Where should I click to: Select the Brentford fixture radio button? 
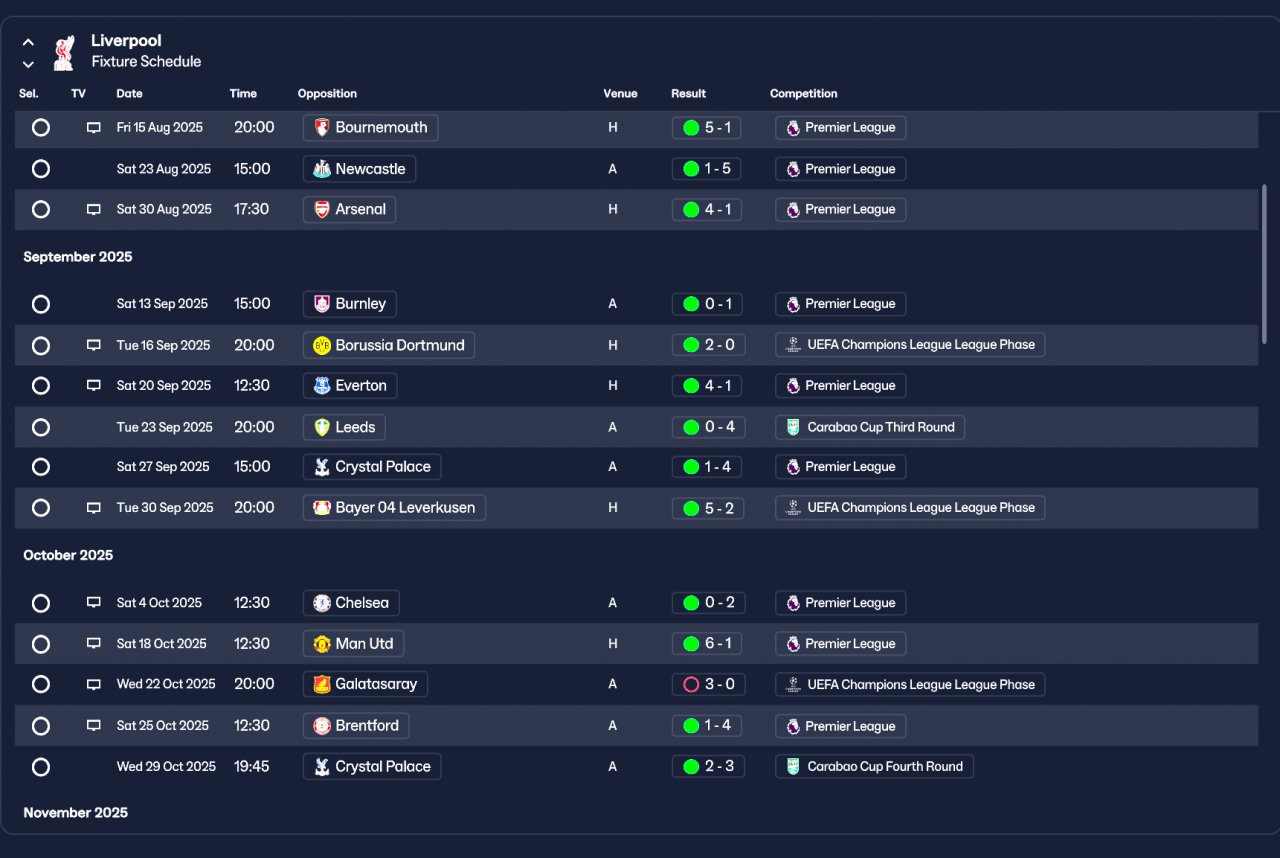coord(41,726)
